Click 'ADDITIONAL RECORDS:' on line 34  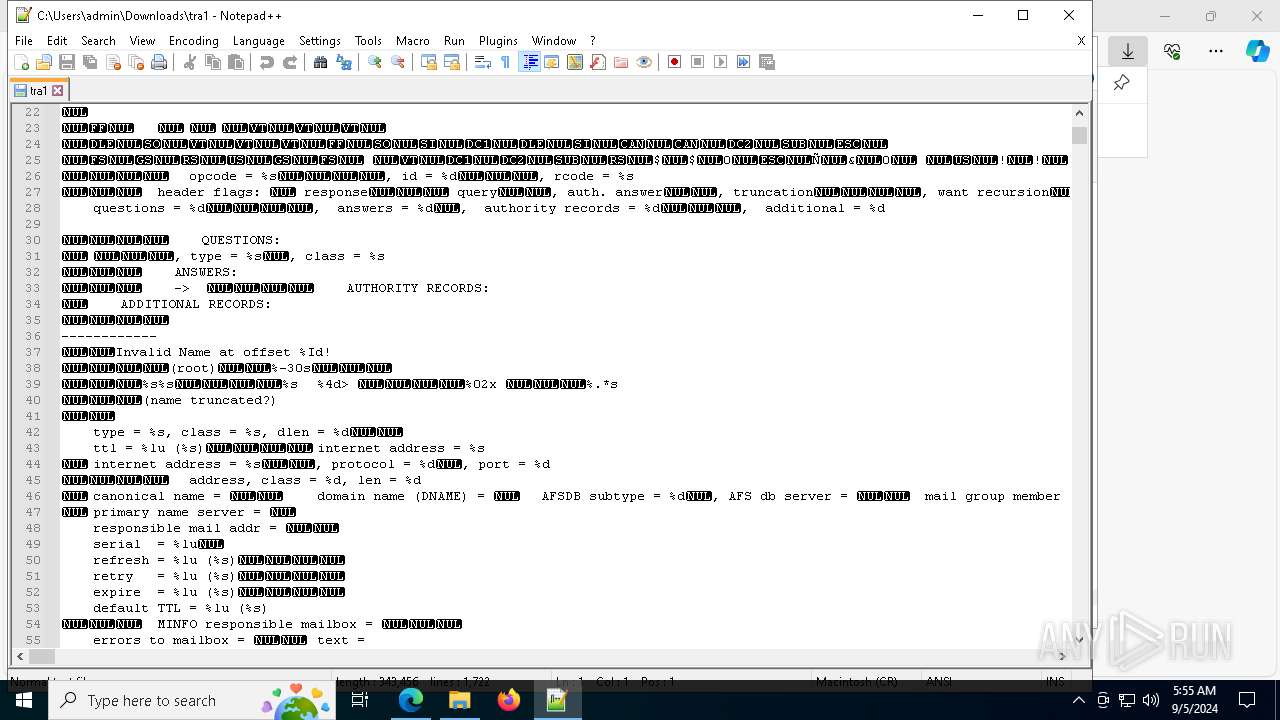196,304
